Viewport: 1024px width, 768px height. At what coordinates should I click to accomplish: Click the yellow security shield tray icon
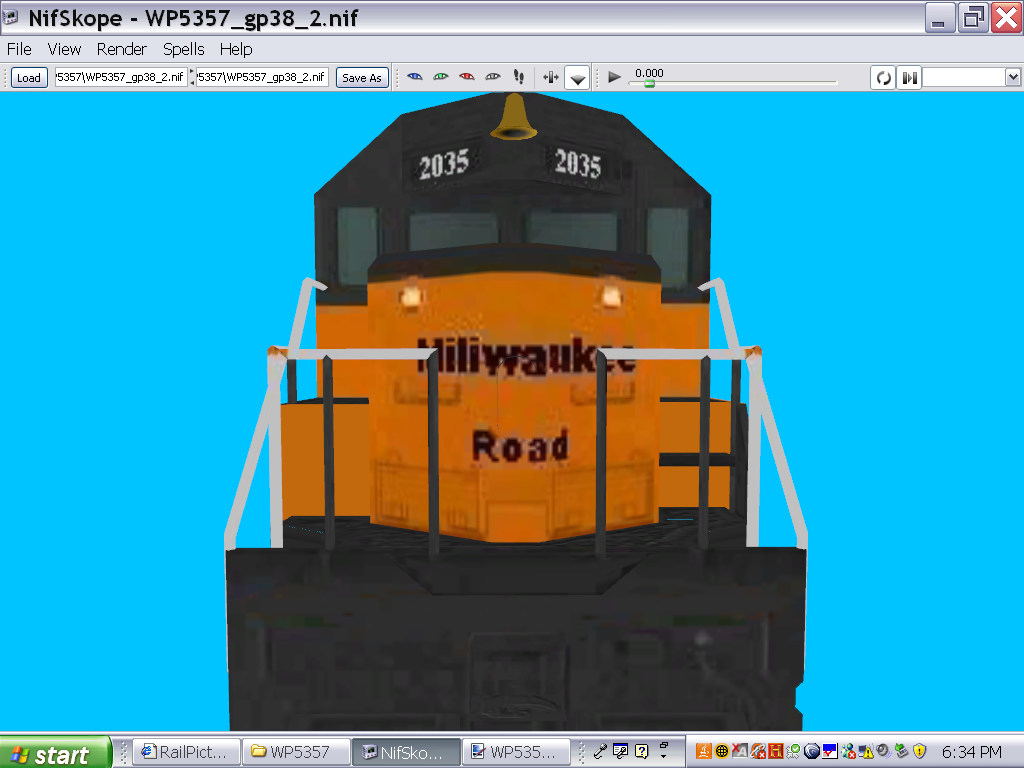click(x=920, y=752)
